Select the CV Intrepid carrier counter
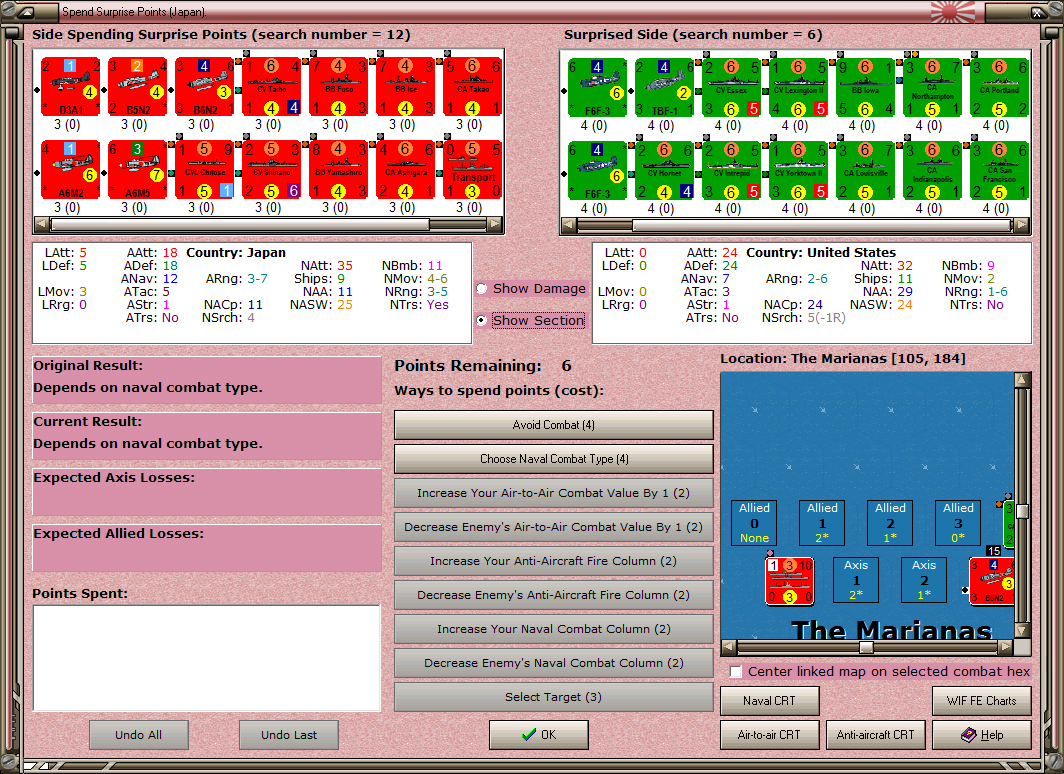The height and width of the screenshot is (774, 1064). pos(732,170)
